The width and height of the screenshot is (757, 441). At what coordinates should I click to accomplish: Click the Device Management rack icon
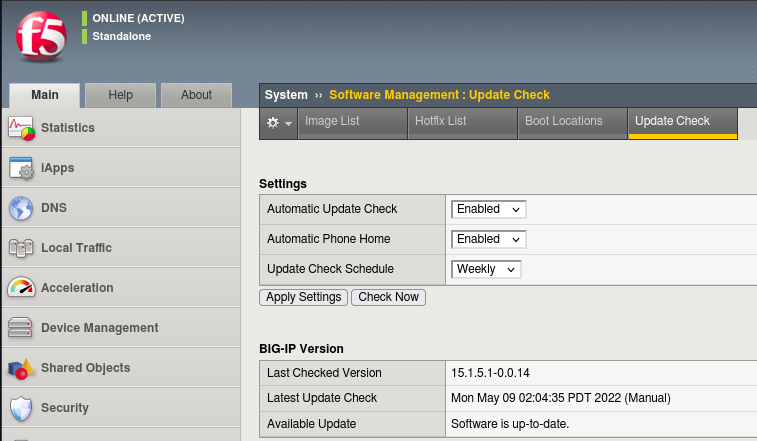pyautogui.click(x=20, y=327)
